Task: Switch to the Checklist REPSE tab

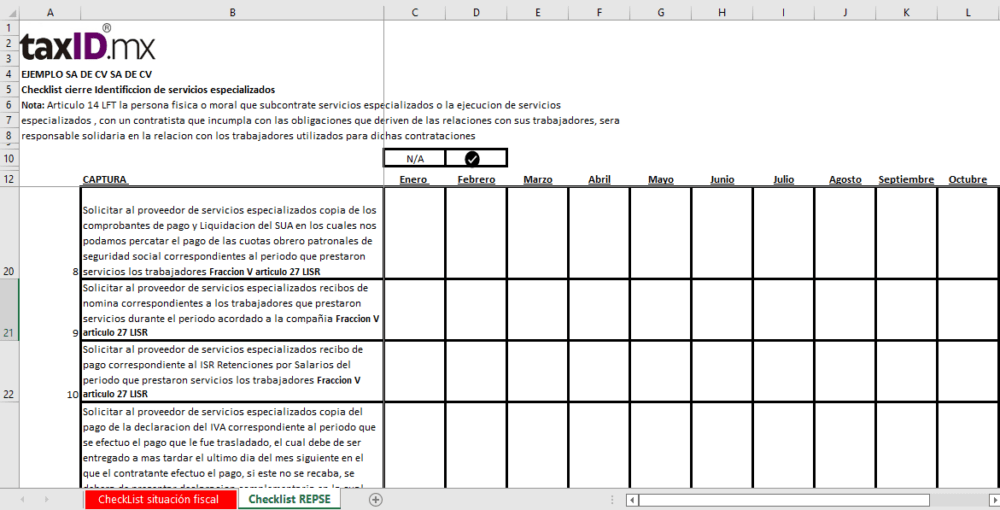Action: coord(289,499)
